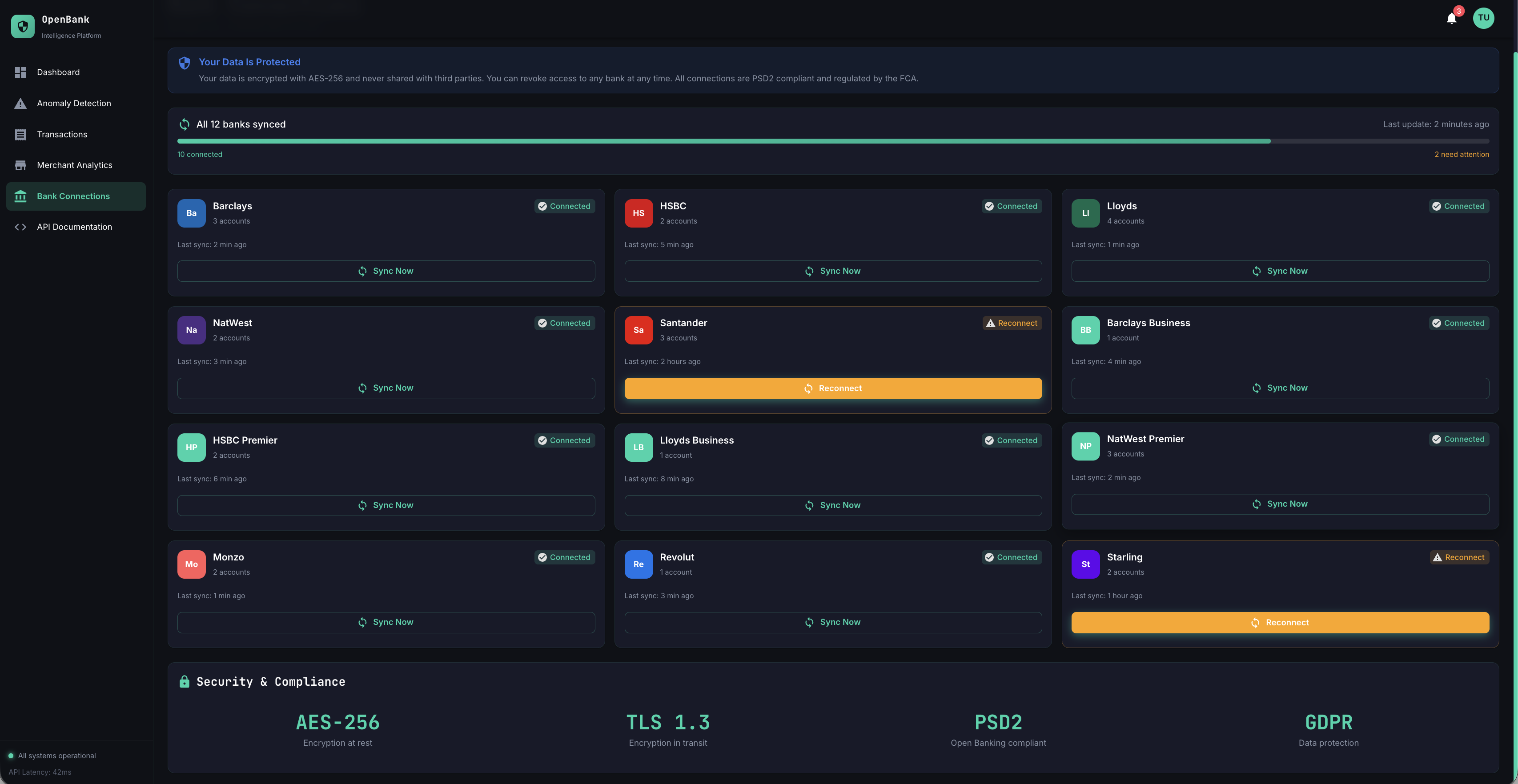Click "Last update: 2 minutes ago" text
This screenshot has width=1518, height=784.
(x=1435, y=124)
